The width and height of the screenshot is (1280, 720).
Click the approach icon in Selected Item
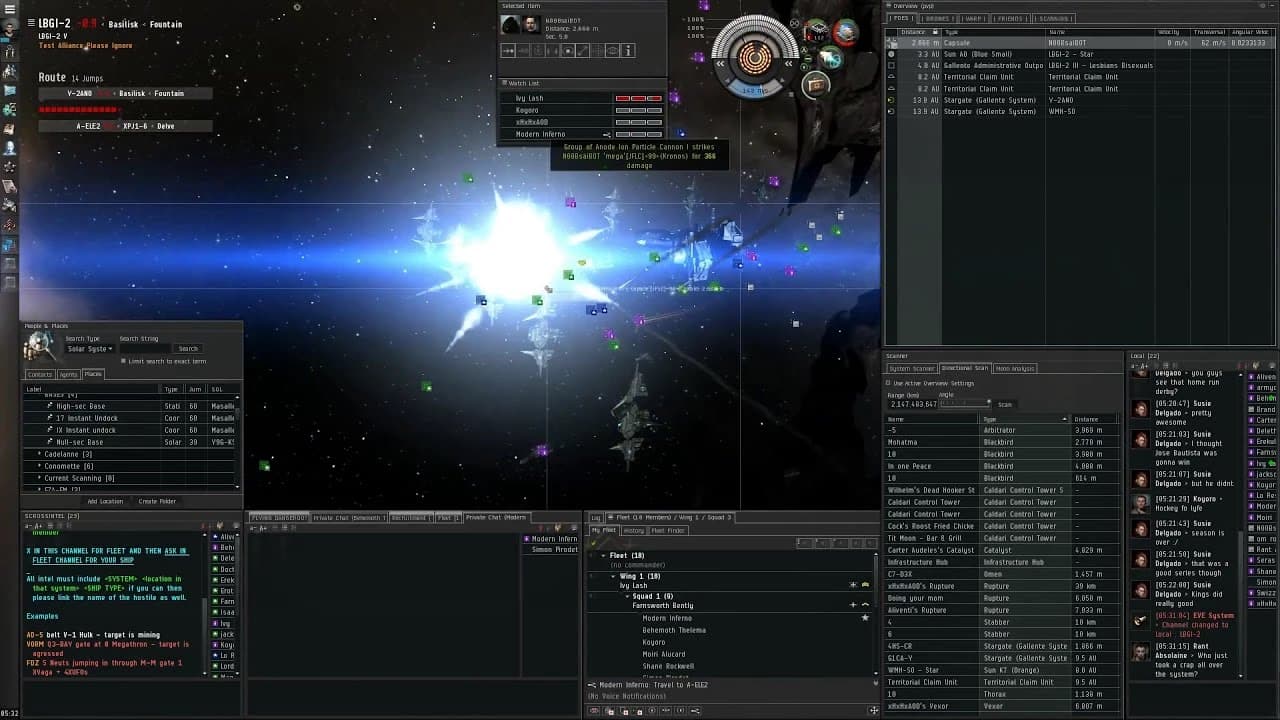[508, 50]
